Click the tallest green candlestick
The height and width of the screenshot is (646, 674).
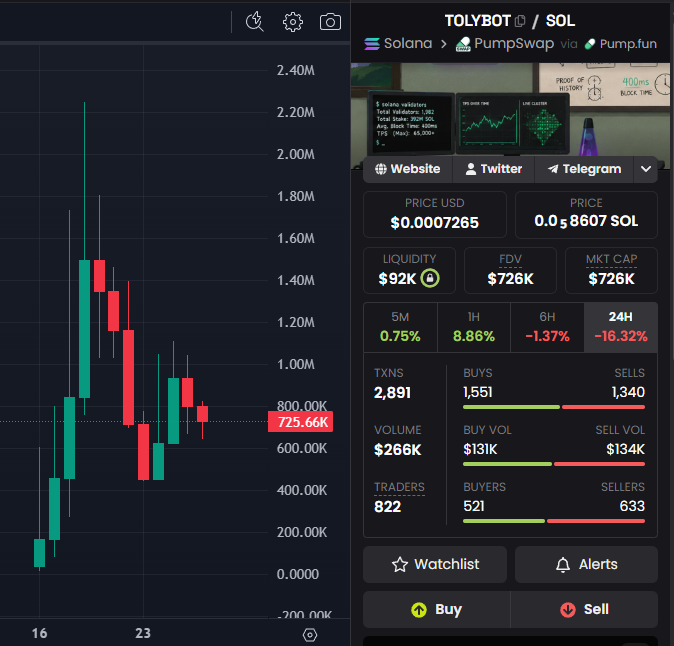85,329
